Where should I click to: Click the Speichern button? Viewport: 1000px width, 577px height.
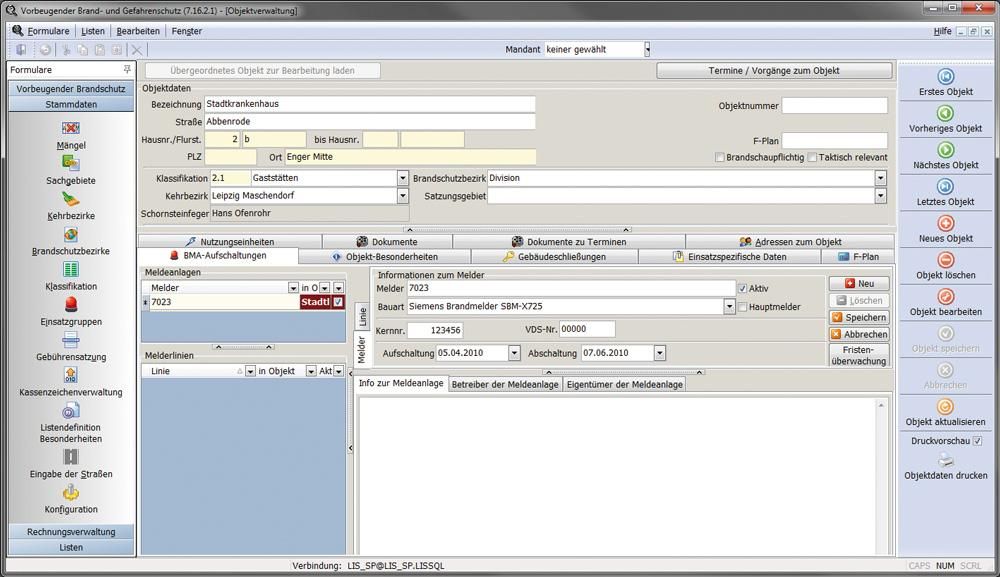click(858, 317)
